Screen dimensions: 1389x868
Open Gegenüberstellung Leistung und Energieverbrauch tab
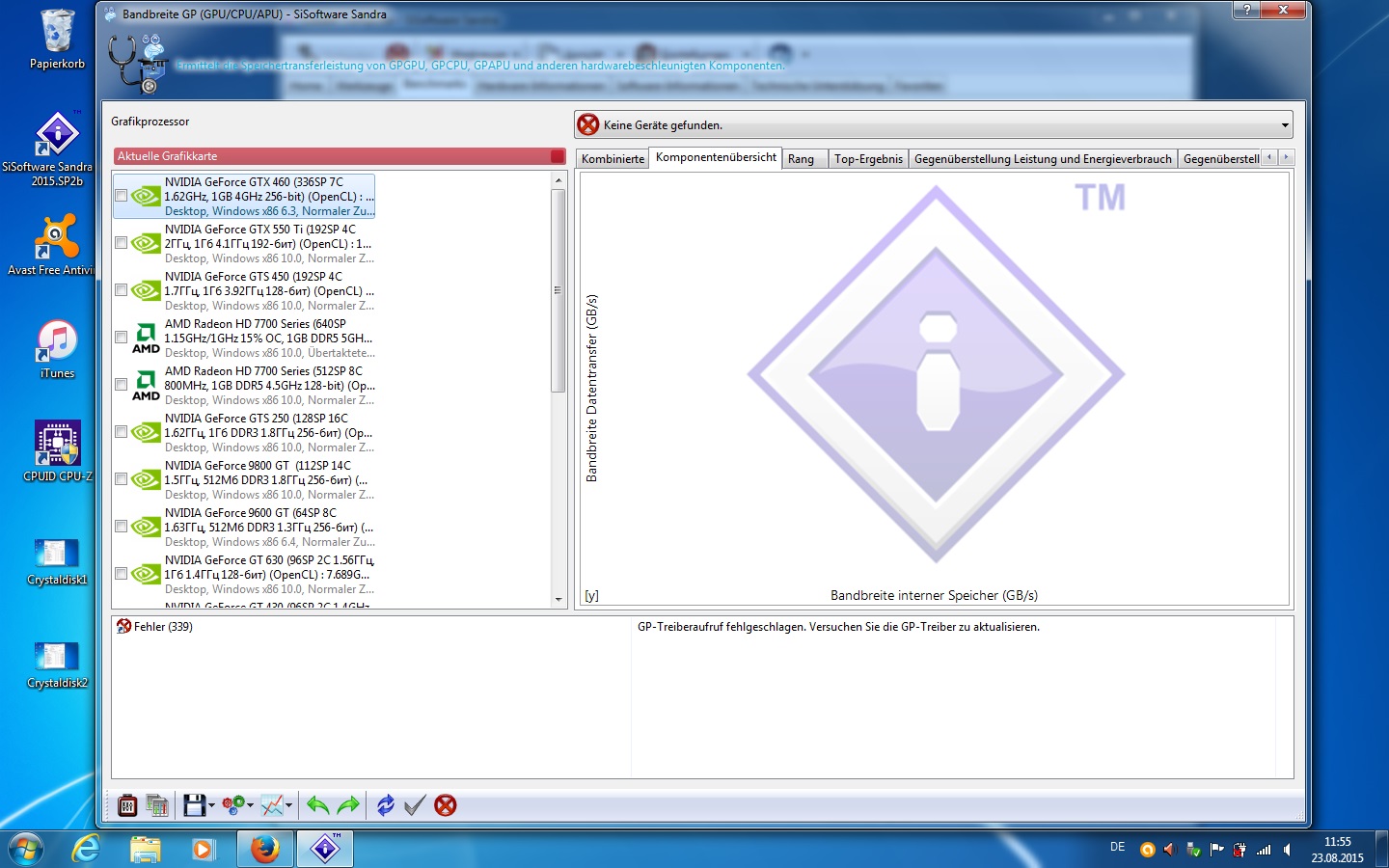click(1043, 159)
